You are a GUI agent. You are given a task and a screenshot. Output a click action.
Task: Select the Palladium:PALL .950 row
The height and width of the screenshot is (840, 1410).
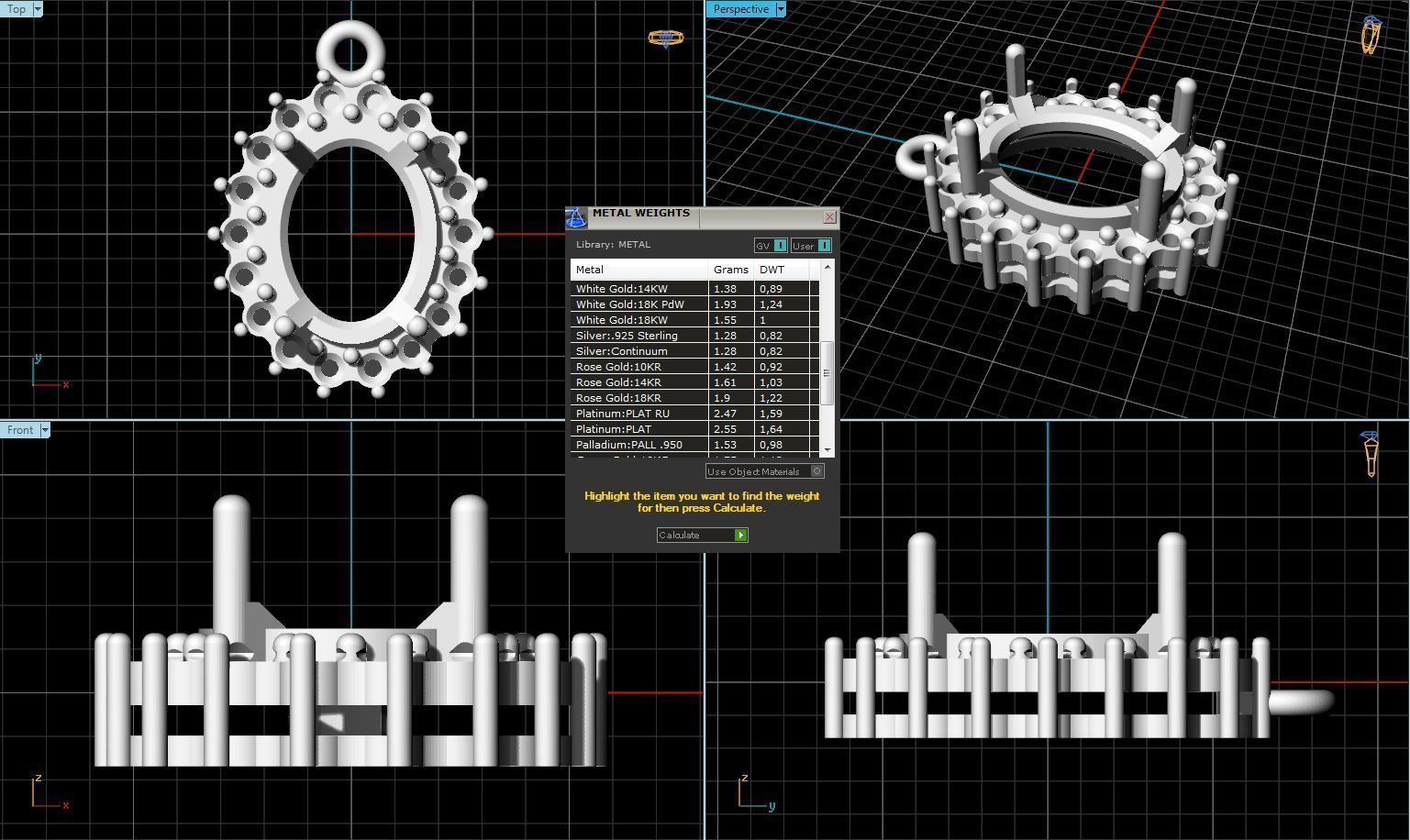(694, 445)
